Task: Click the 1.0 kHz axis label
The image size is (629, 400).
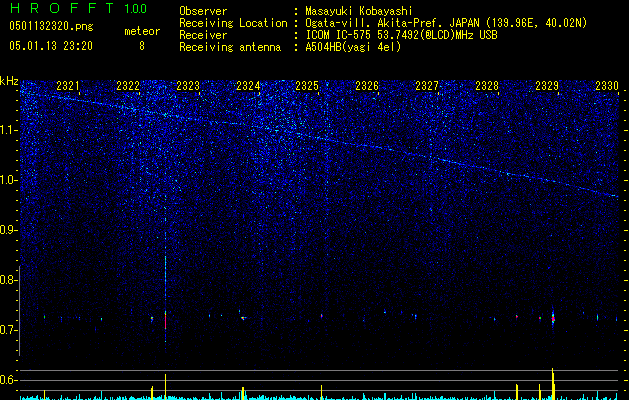Action: click(x=8, y=180)
